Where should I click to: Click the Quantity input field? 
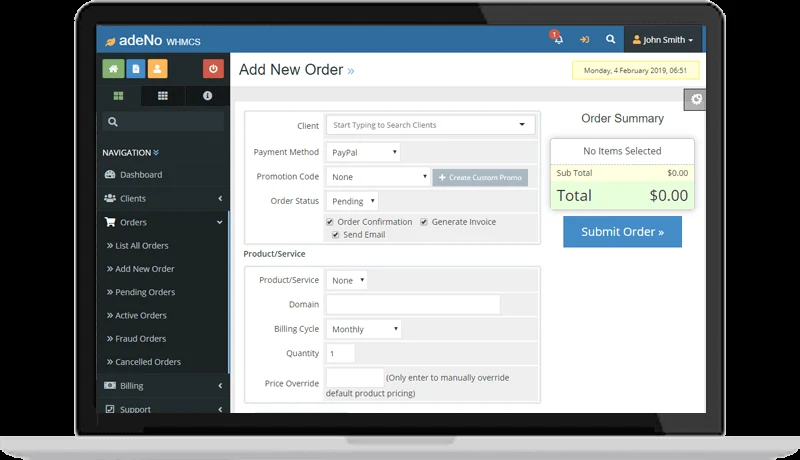click(x=340, y=353)
